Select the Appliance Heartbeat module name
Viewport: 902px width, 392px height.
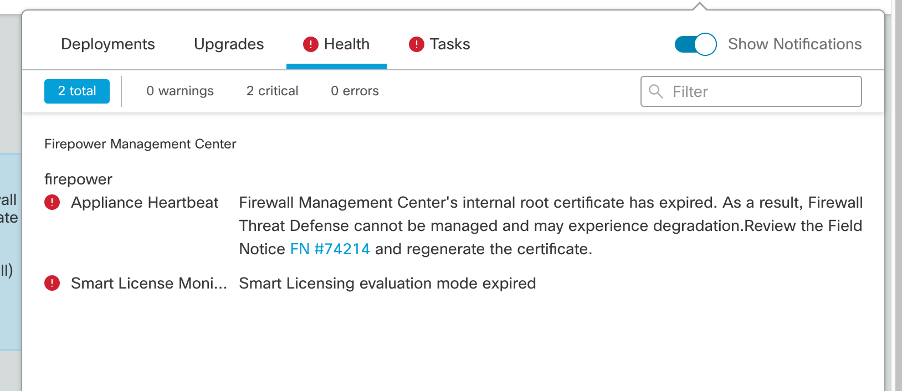tap(144, 203)
